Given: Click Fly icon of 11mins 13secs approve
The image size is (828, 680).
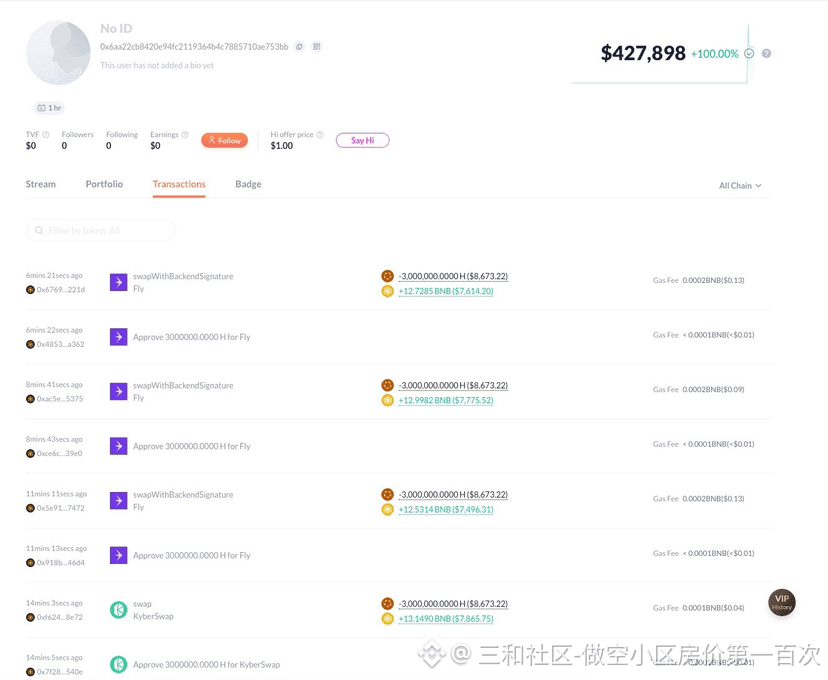Looking at the screenshot, I should click(118, 555).
